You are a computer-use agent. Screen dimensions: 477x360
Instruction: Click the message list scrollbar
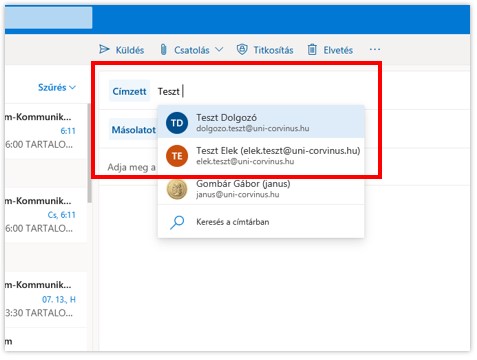click(x=89, y=153)
